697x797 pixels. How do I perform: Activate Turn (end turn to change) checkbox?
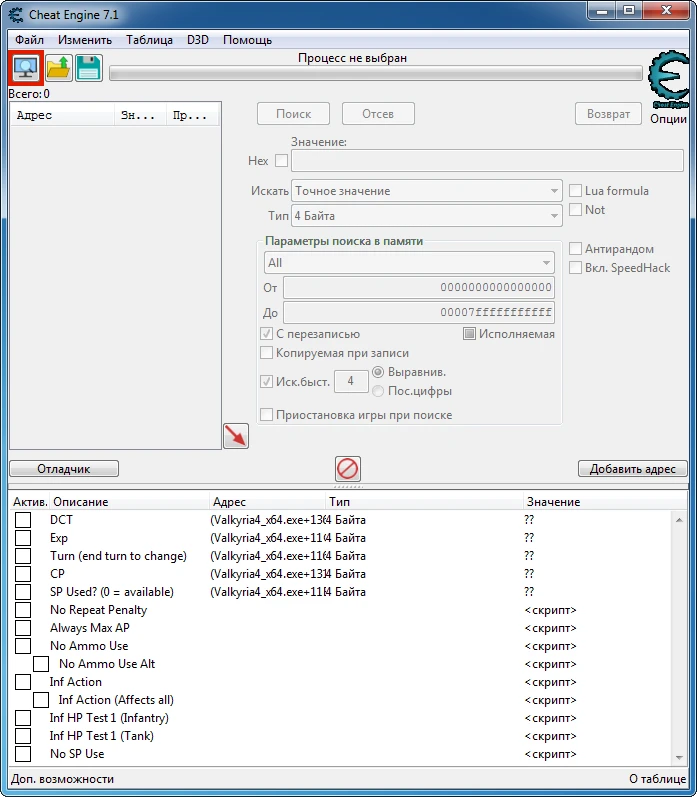23,556
